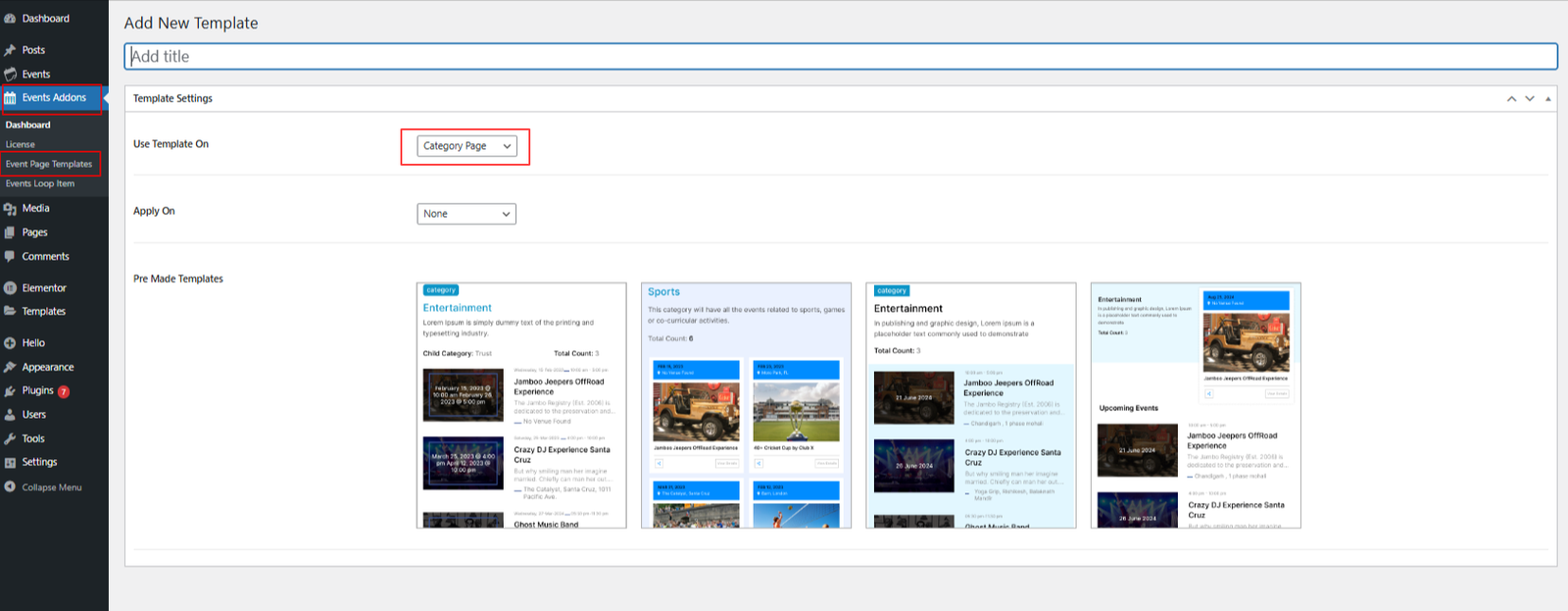Move Template Settings panel up

tap(1511, 99)
